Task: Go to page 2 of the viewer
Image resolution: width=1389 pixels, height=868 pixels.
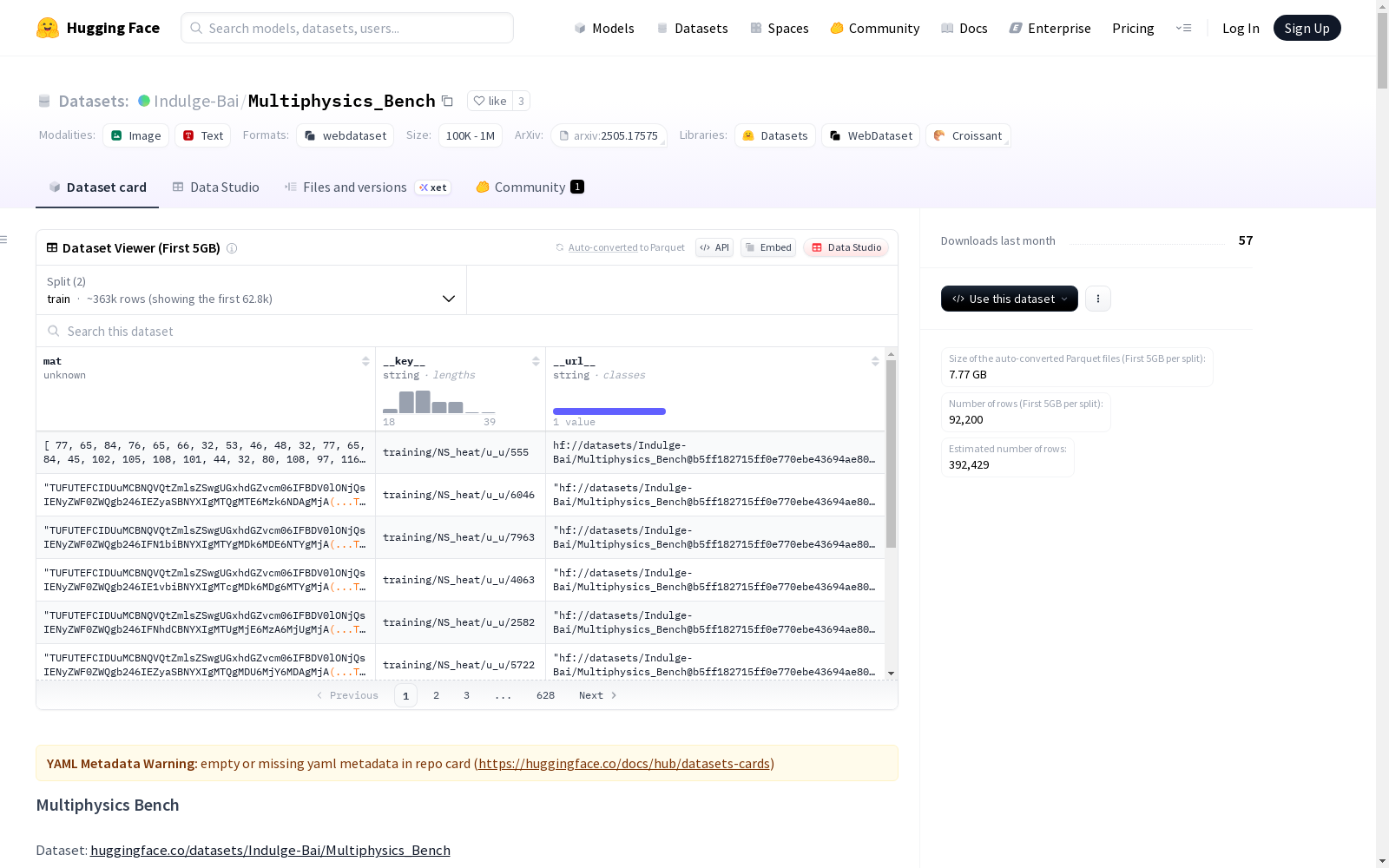Action: (436, 695)
